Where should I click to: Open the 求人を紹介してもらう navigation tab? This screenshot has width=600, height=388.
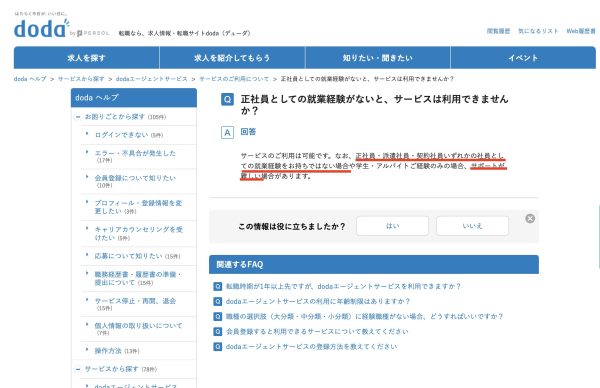pos(232,58)
